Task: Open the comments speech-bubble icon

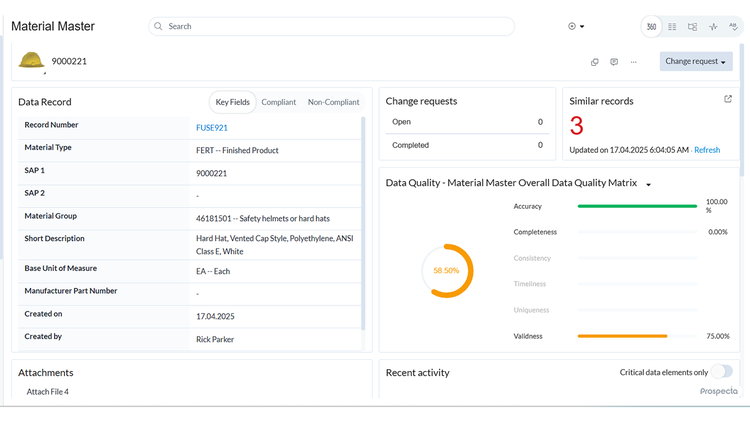Action: click(x=614, y=62)
